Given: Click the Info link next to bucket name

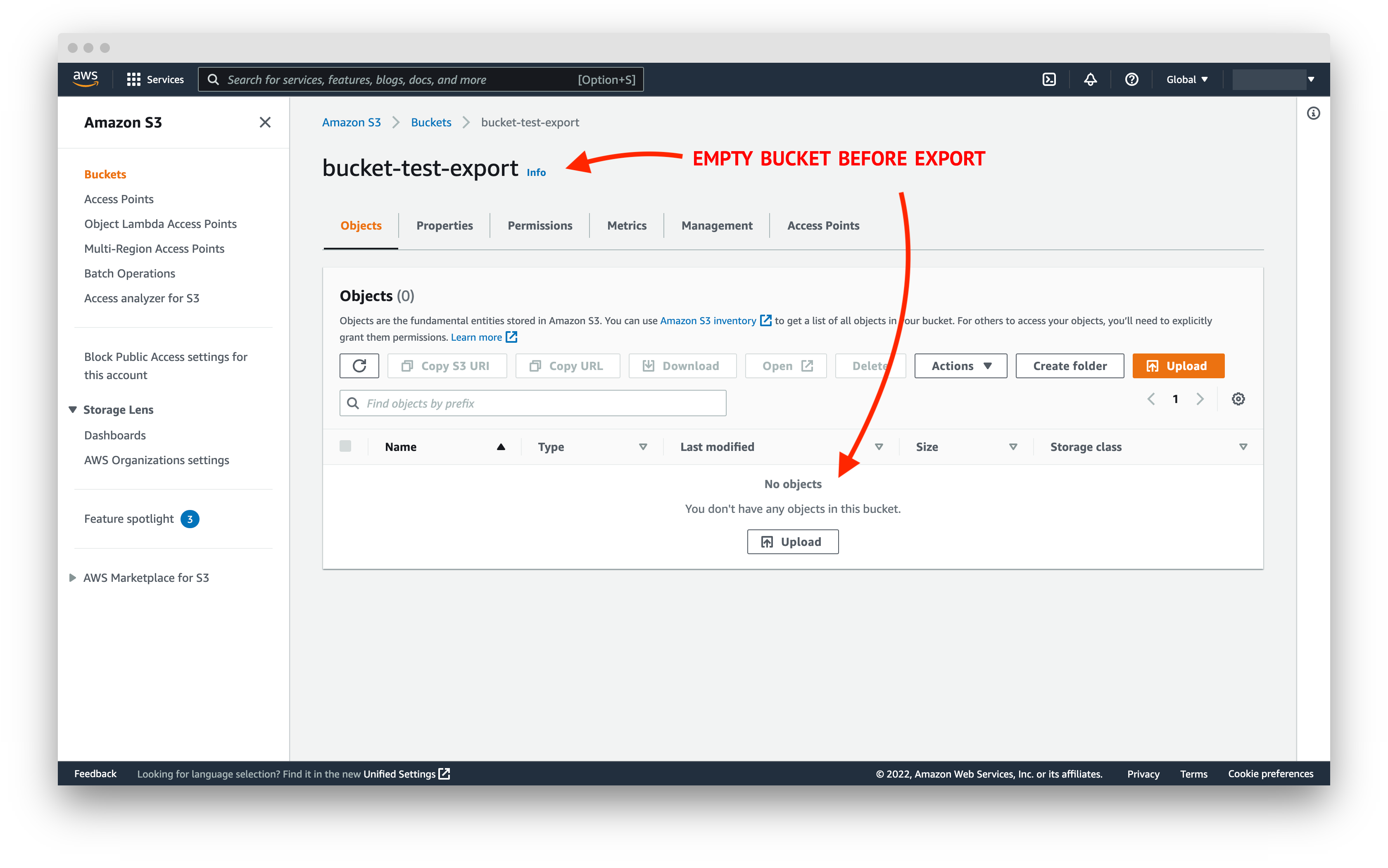Looking at the screenshot, I should coord(536,172).
